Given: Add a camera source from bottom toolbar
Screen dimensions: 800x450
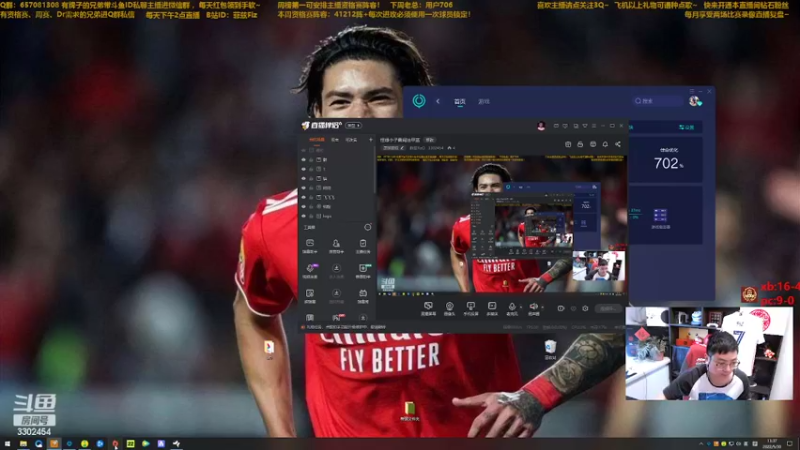Looking at the screenshot, I should tap(449, 306).
